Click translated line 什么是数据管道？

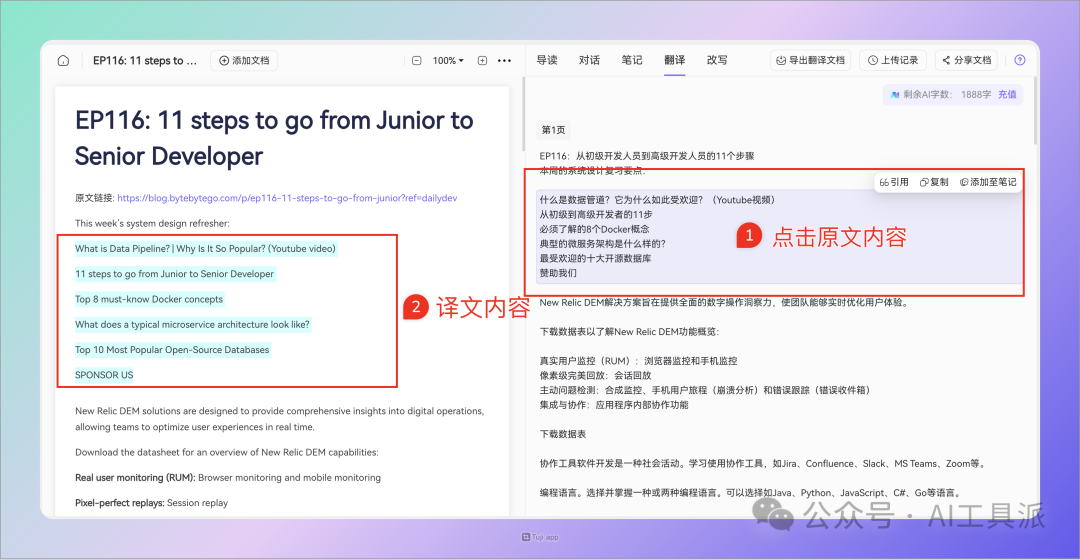click(x=658, y=200)
